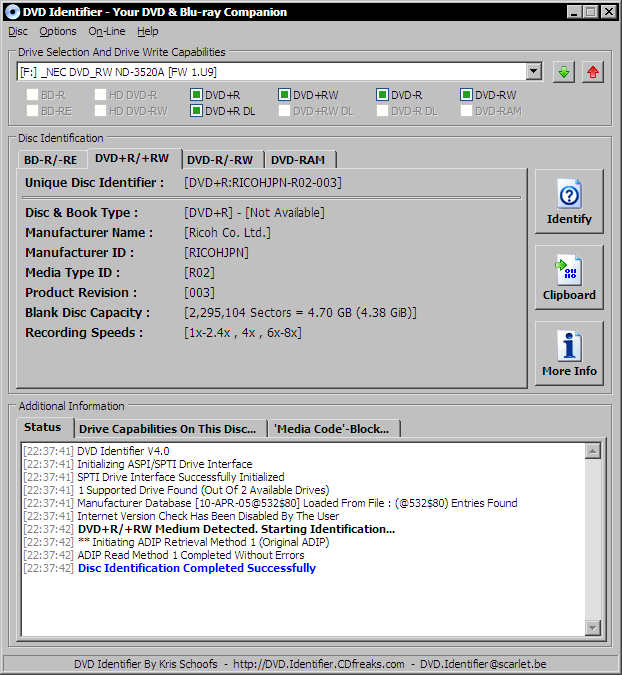Click the scarlet.be email address in footer
The height and width of the screenshot is (675, 622).
(x=483, y=664)
